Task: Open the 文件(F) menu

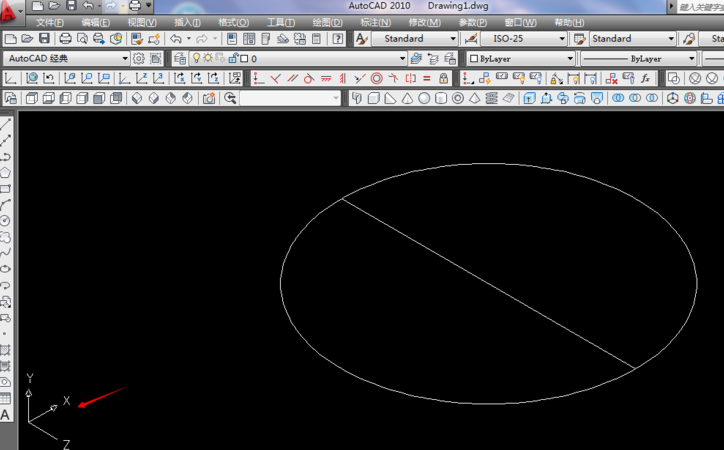Action: pyautogui.click(x=49, y=22)
